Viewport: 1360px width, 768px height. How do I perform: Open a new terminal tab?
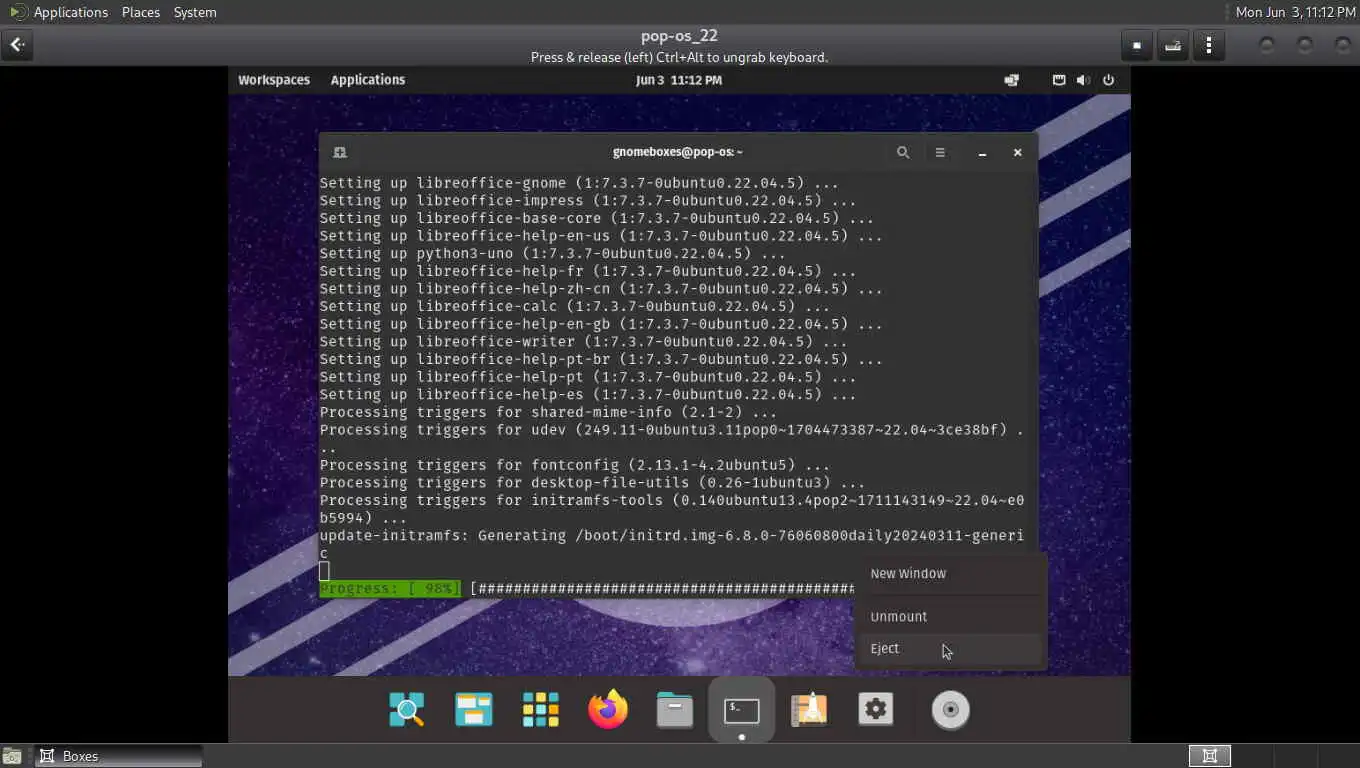339,152
